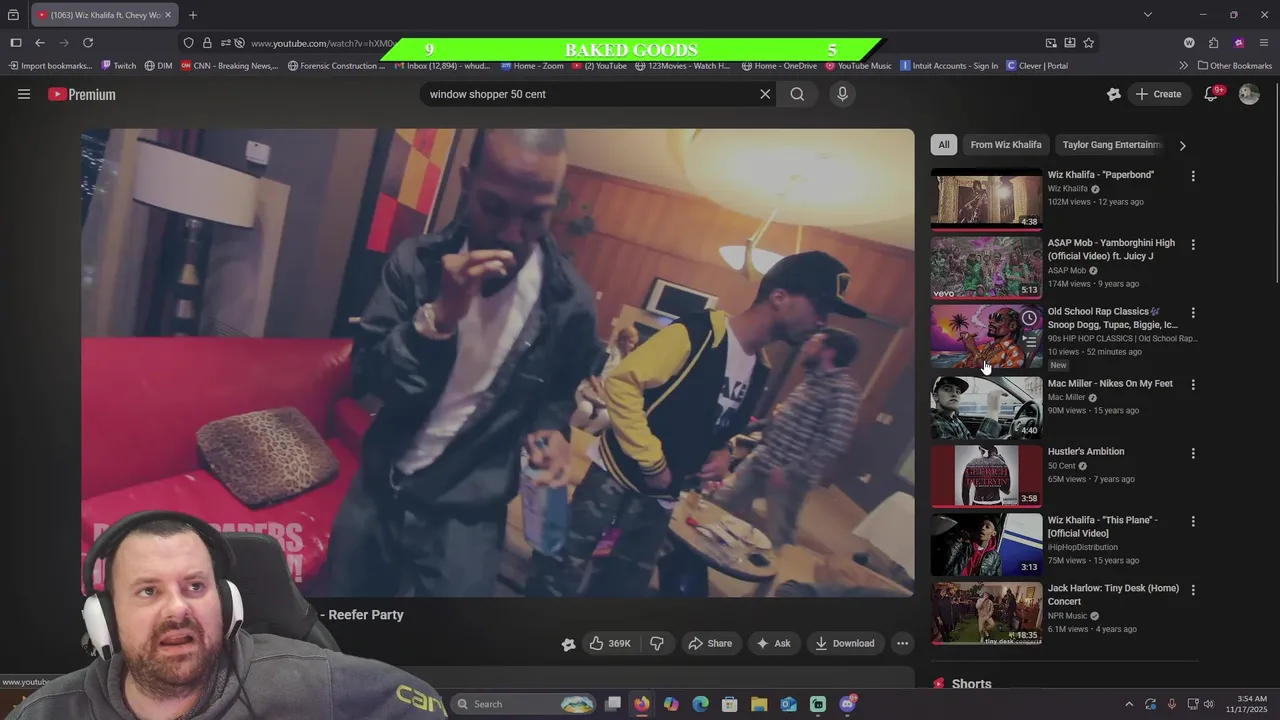Open Microsoft Edge from the taskbar
This screenshot has height=720, width=1280.
700,704
